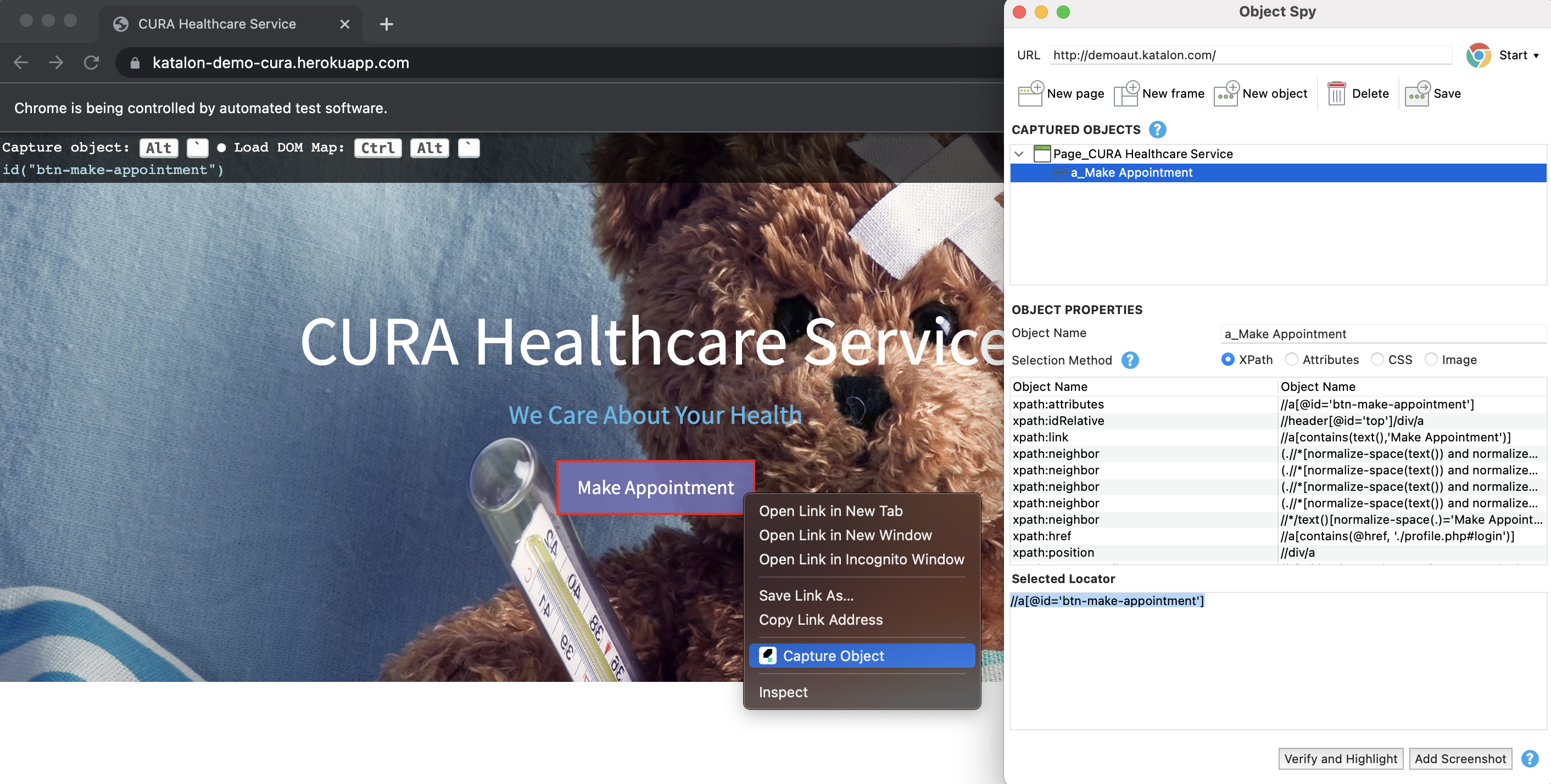Viewport: 1551px width, 784px height.
Task: Click the //div/a value cell
Action: point(1411,552)
